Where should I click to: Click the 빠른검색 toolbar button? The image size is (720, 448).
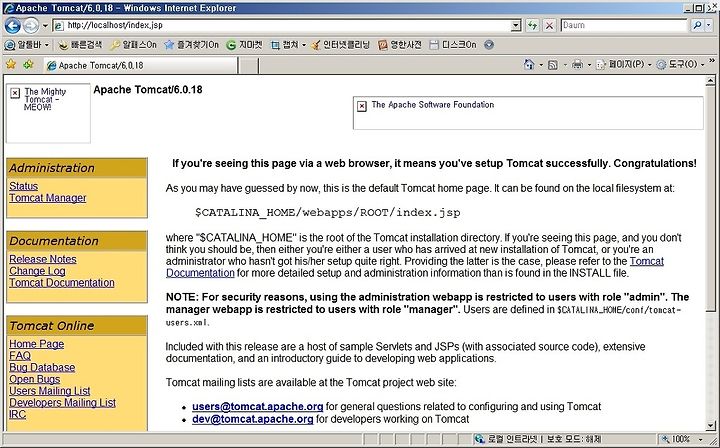click(x=81, y=45)
